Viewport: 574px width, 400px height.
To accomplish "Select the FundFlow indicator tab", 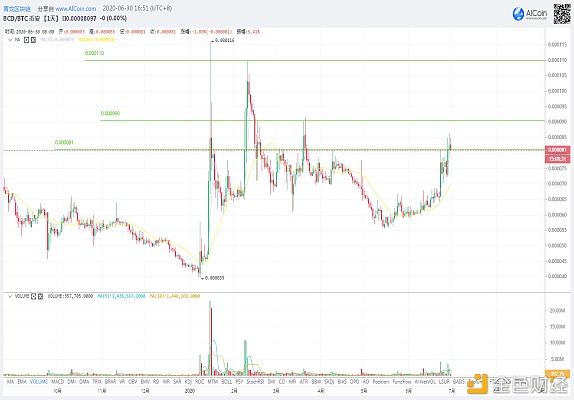I will (x=402, y=382).
